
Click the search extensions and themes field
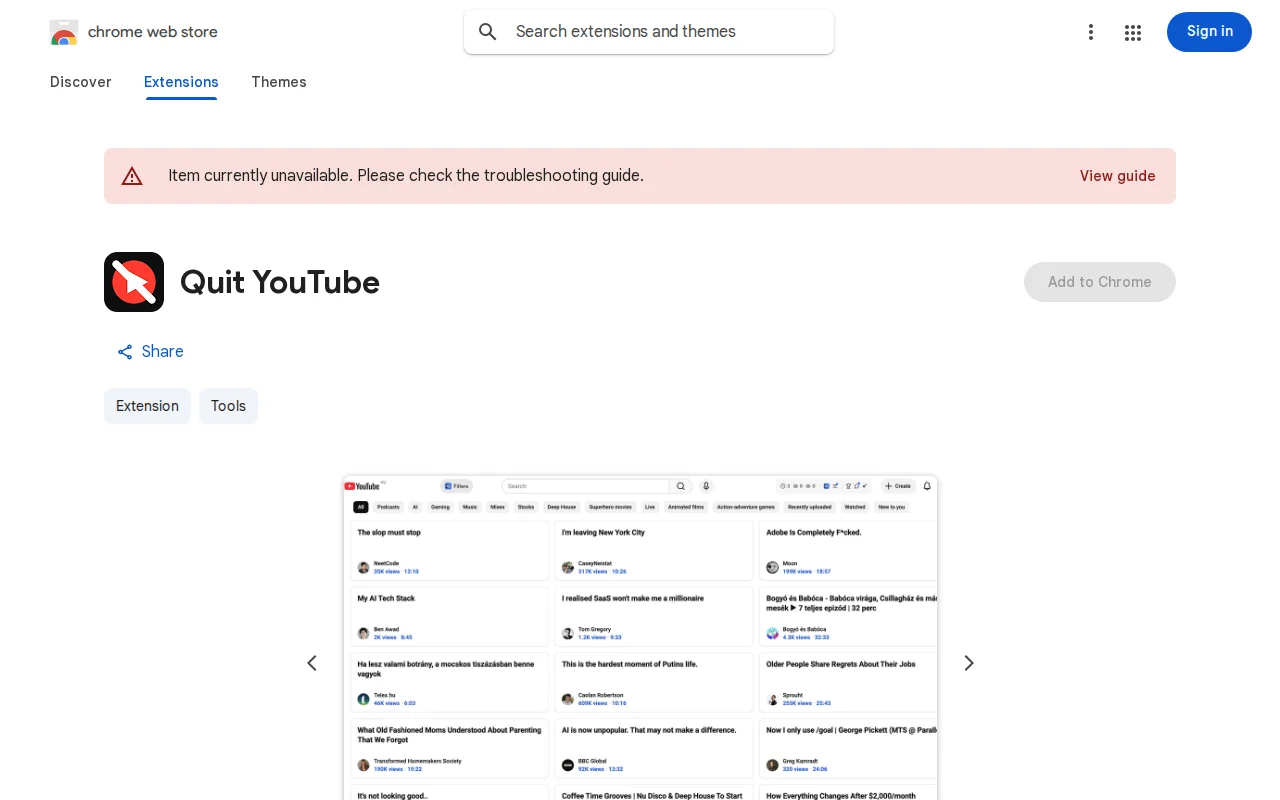pyautogui.click(x=649, y=32)
